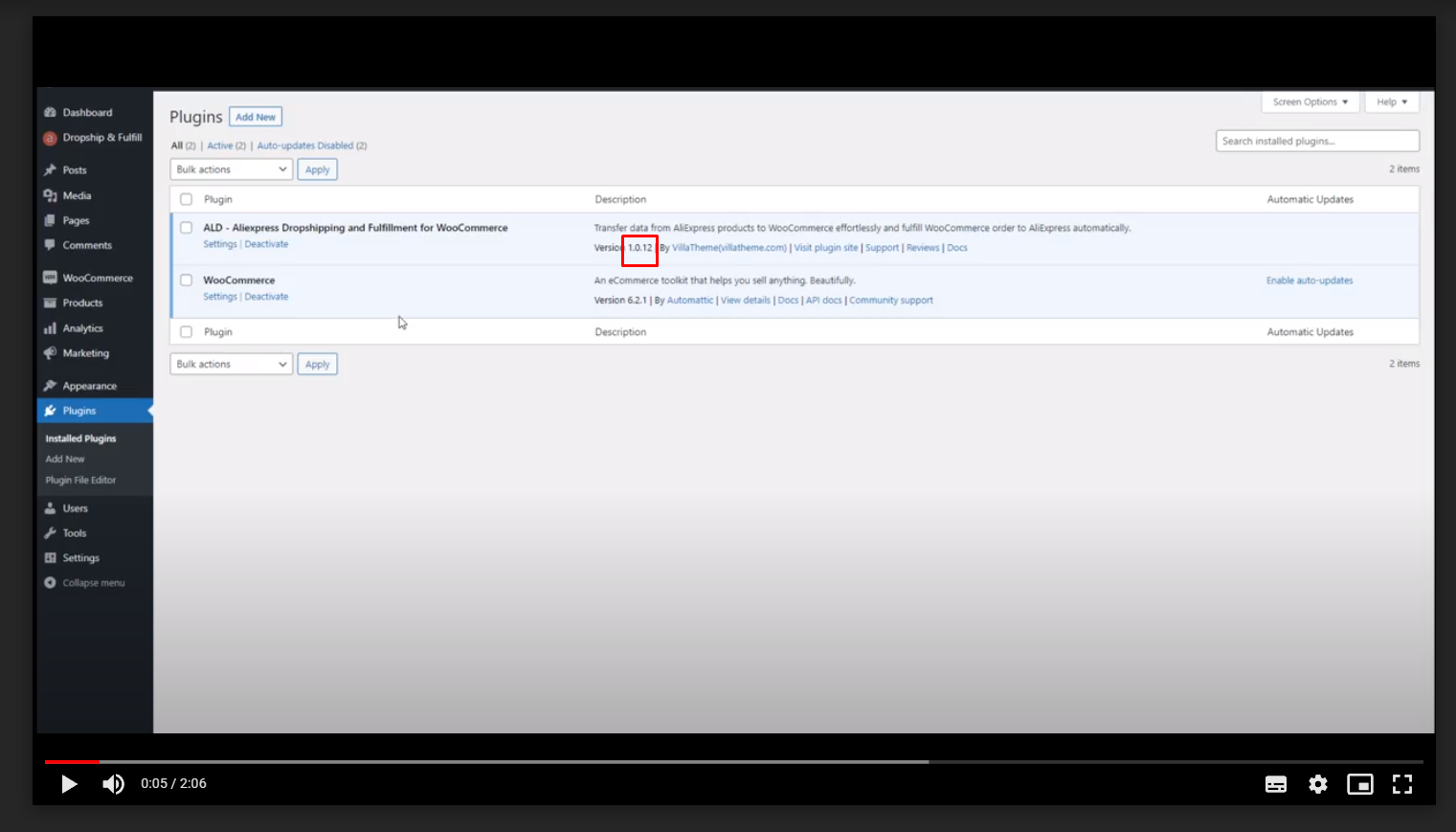The image size is (1456, 832).
Task: Sort by the top Plugin column header
Action: 218,199
